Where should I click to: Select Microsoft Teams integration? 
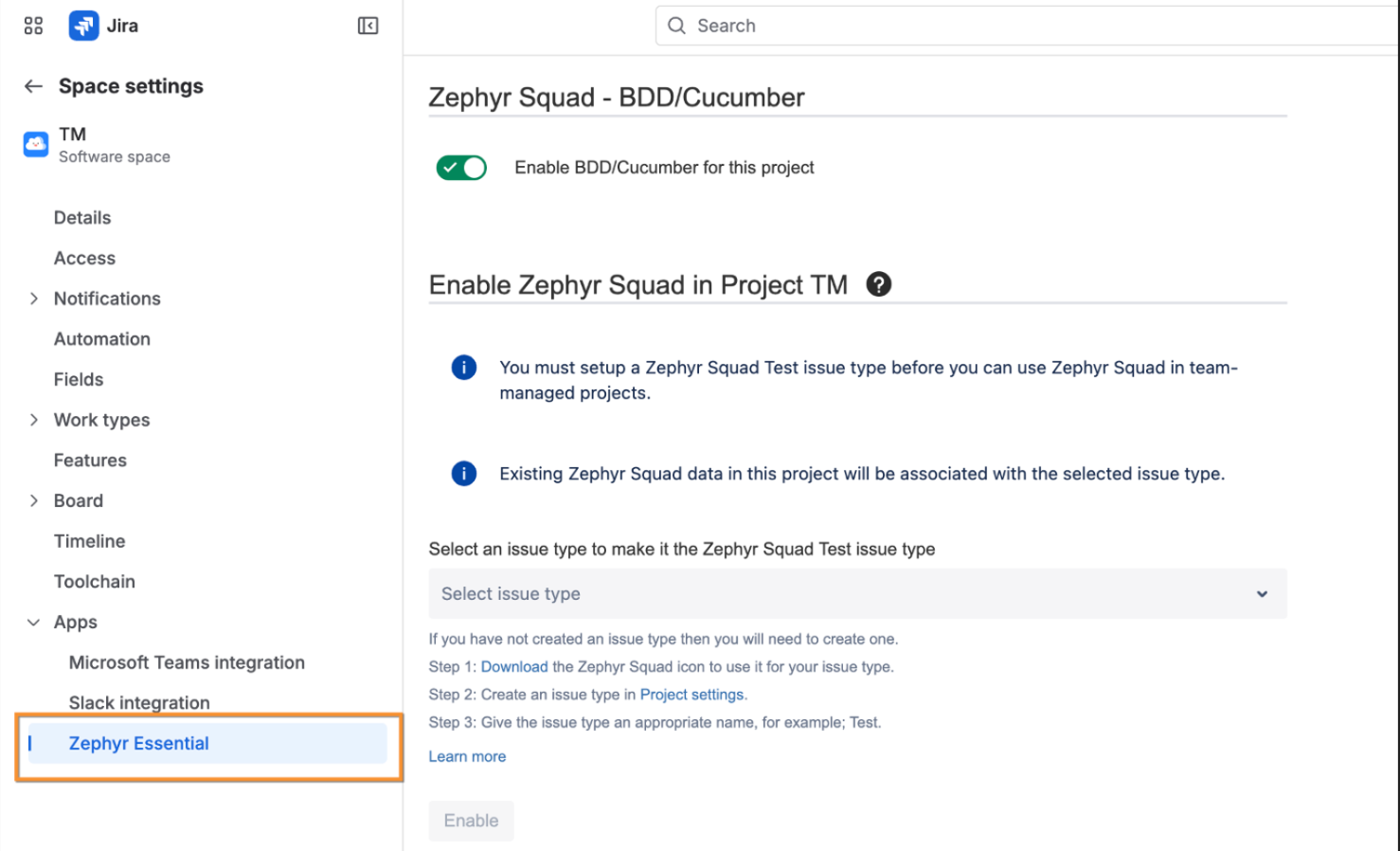pyautogui.click(x=186, y=662)
